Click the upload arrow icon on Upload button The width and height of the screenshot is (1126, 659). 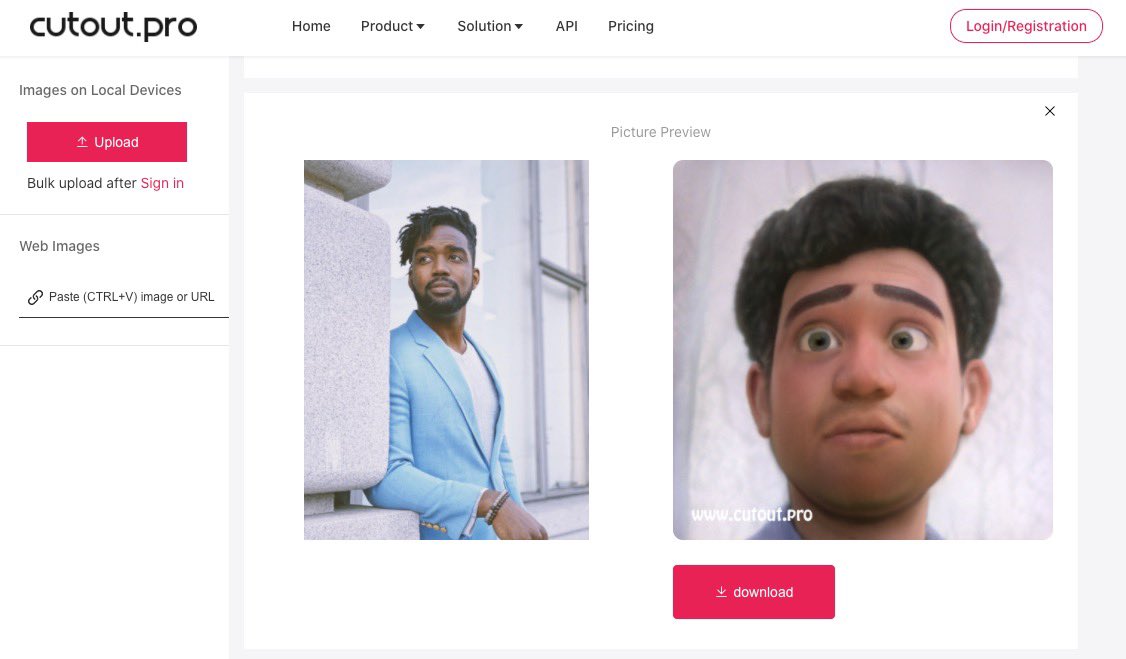pyautogui.click(x=82, y=142)
